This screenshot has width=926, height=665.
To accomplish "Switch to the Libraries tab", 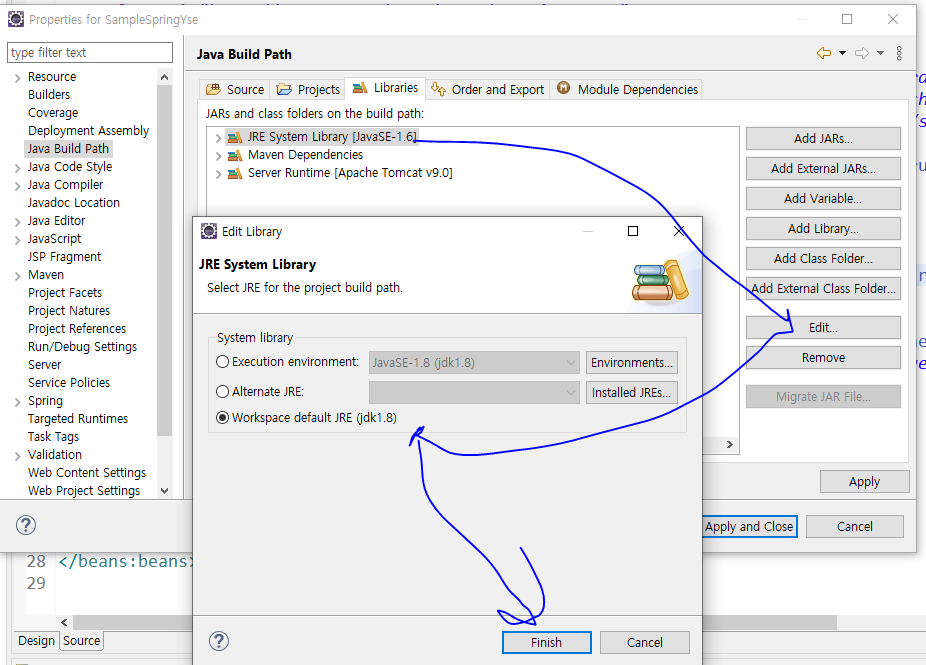I will 385,88.
